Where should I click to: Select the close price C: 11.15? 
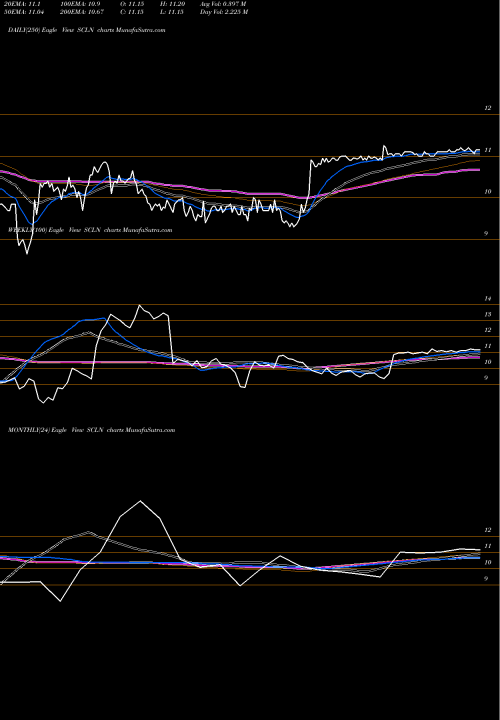[132, 12]
